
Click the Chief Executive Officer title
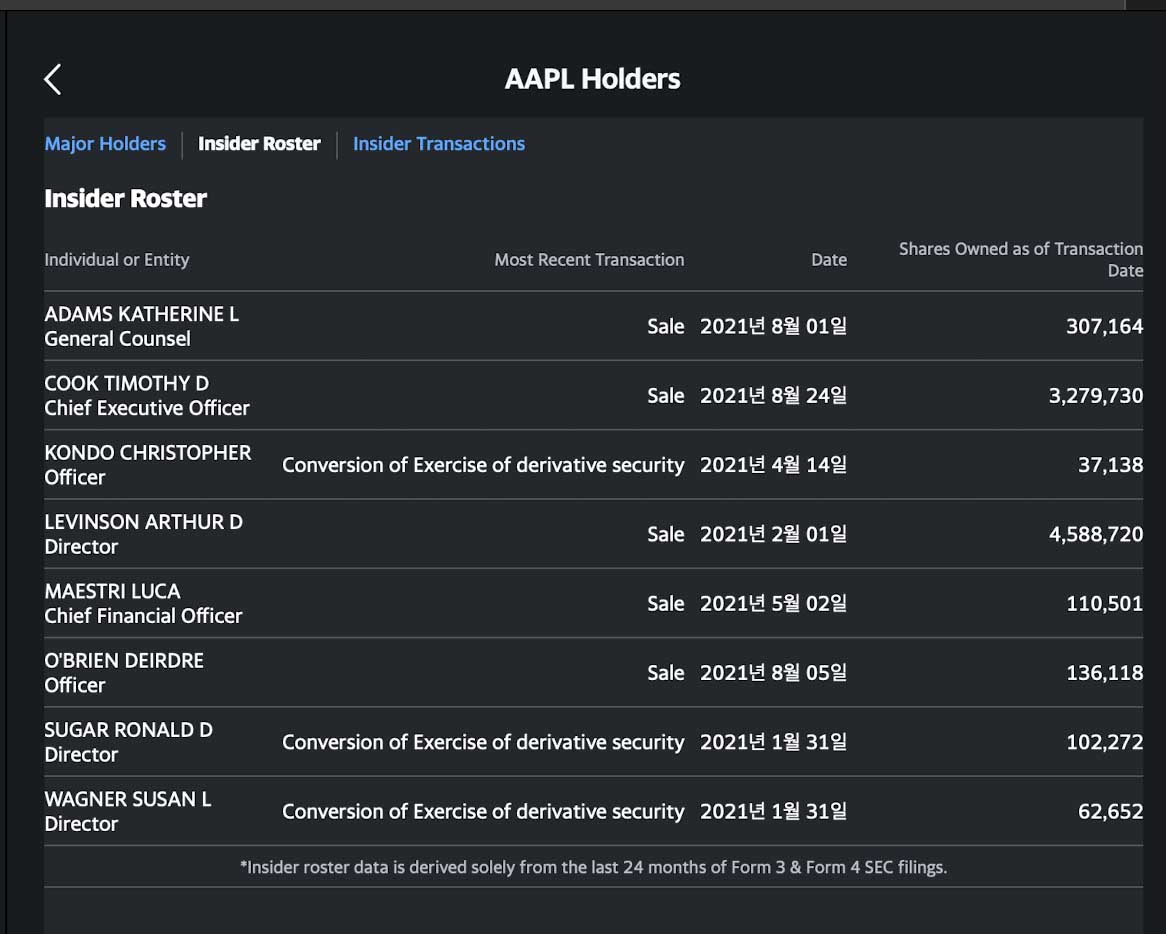point(147,408)
